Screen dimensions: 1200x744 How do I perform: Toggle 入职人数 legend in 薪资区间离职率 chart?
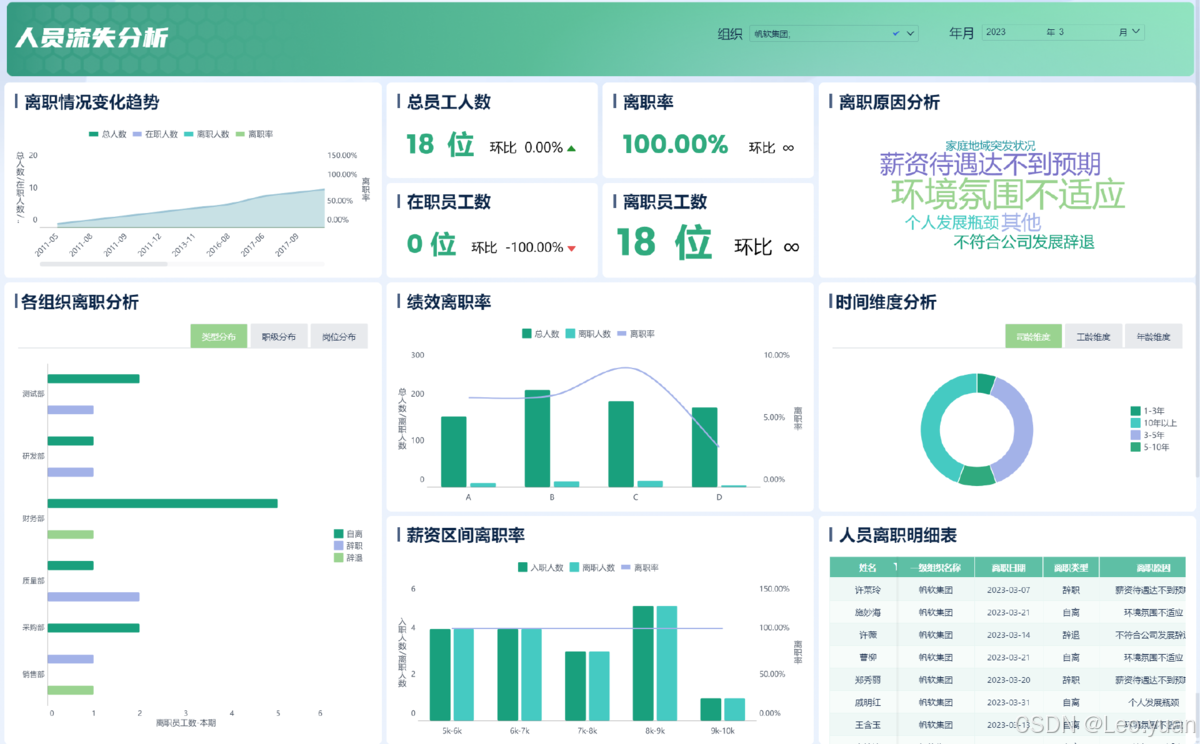[x=540, y=567]
